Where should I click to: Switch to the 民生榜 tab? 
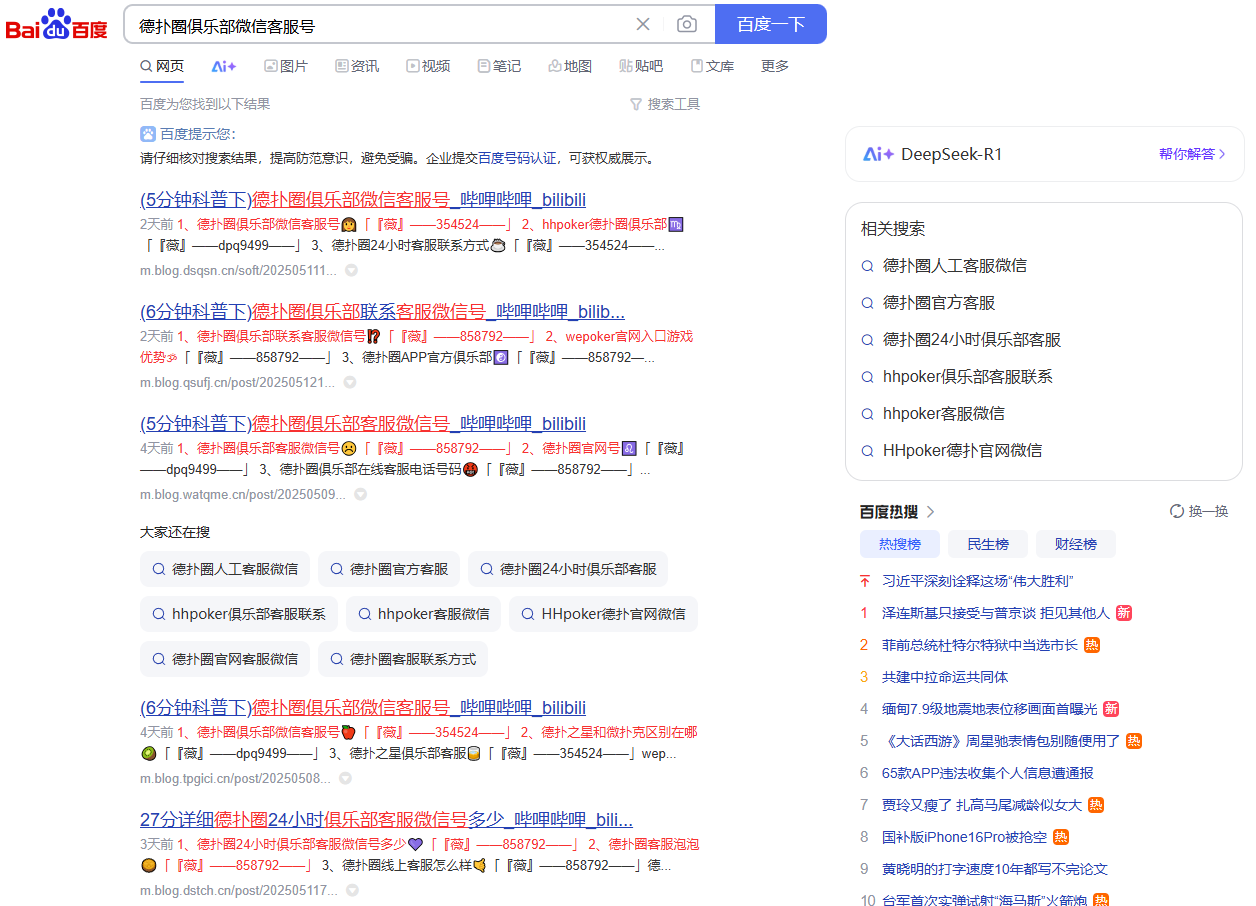point(988,544)
